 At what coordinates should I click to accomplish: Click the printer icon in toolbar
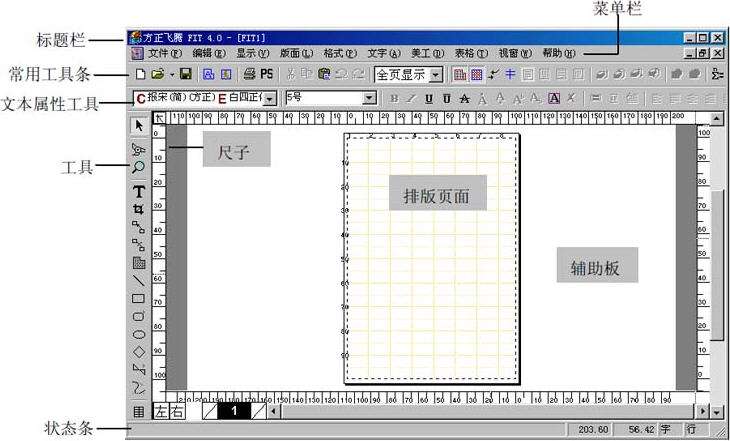click(x=250, y=74)
